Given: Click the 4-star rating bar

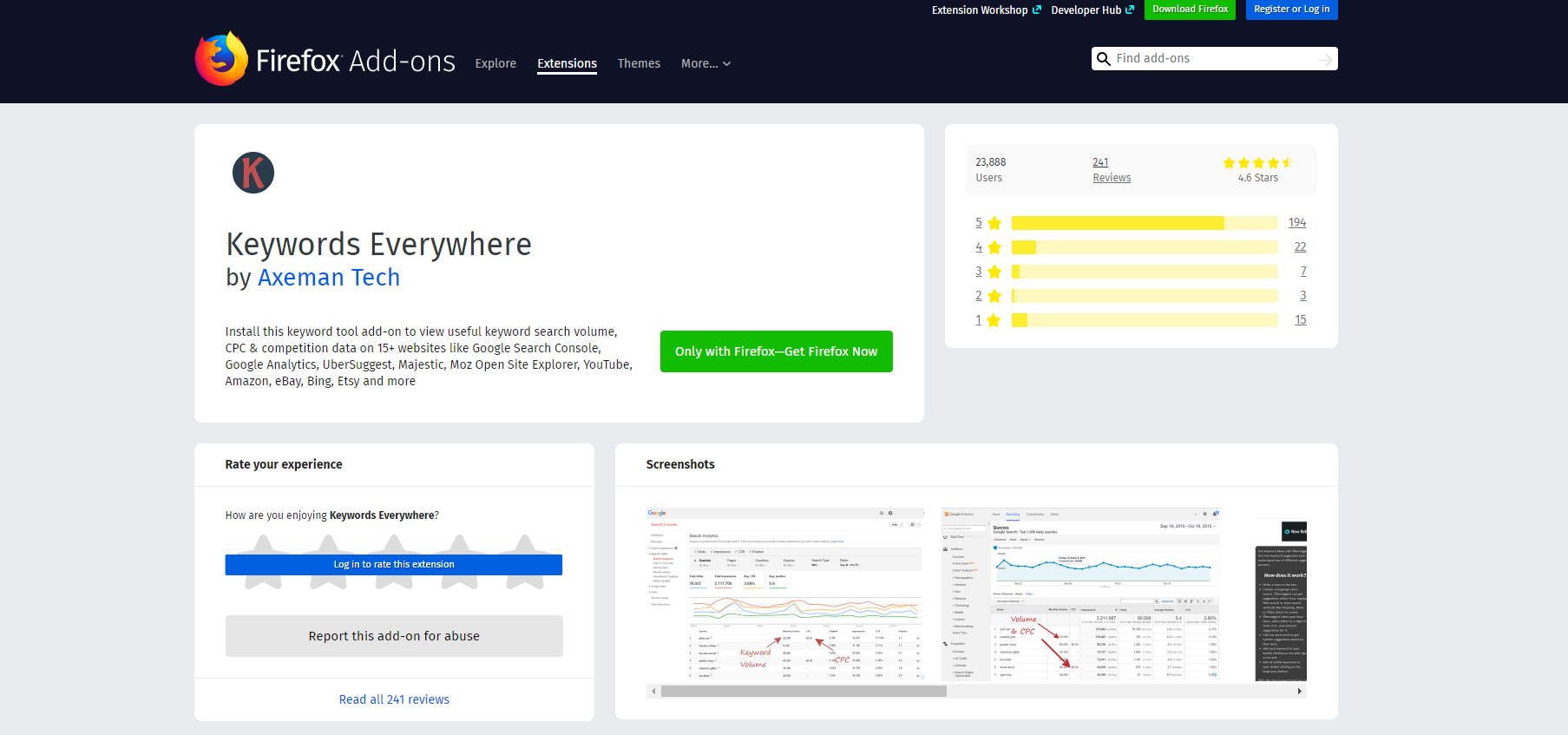Looking at the screenshot, I should point(1145,247).
